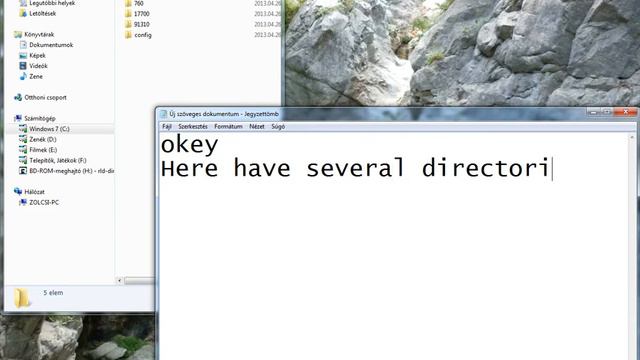The width and height of the screenshot is (640, 360).
Task: Click the Letöltések folder icon
Action: click(x=23, y=13)
